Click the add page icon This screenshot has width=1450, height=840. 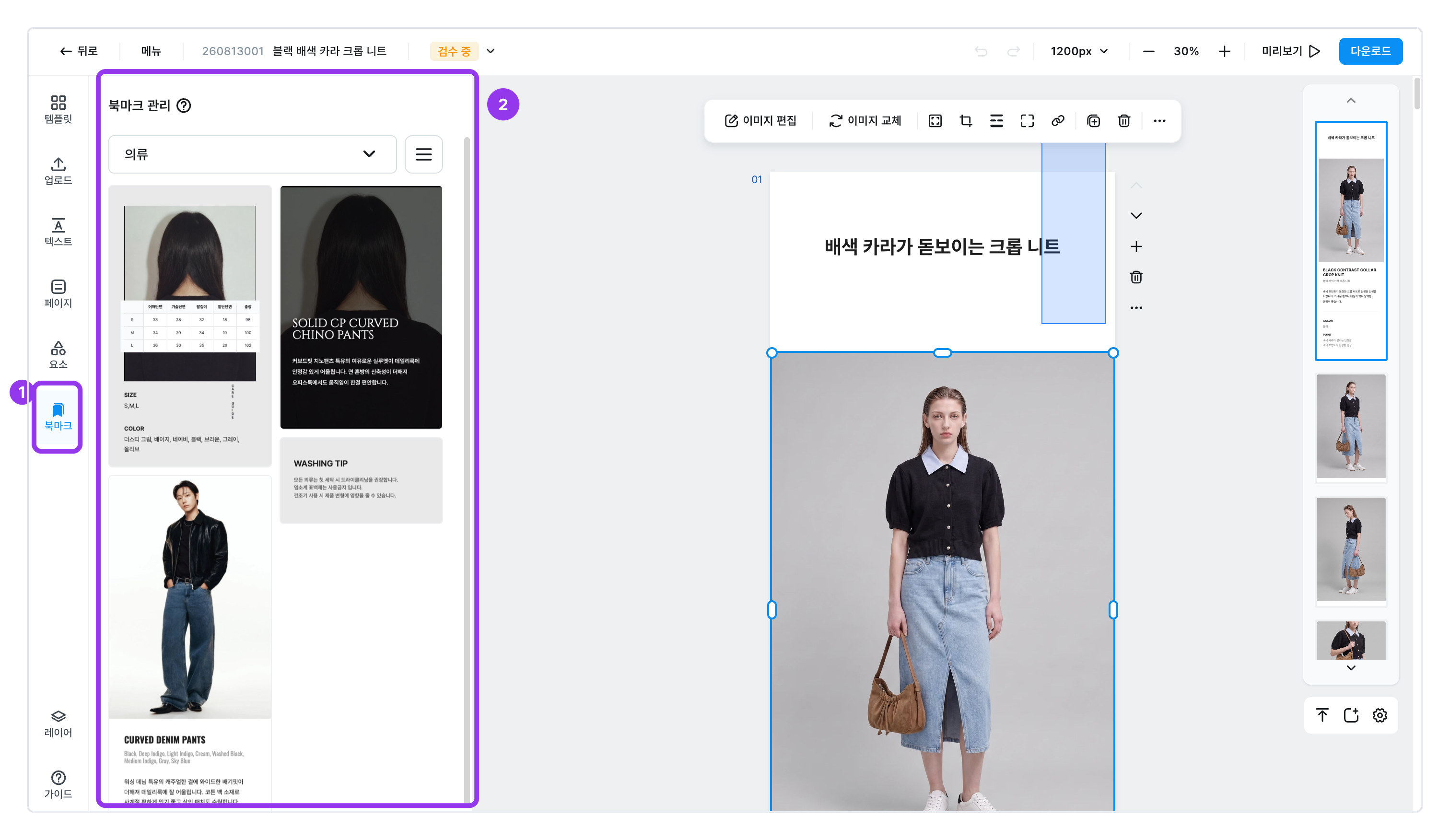click(x=1350, y=715)
